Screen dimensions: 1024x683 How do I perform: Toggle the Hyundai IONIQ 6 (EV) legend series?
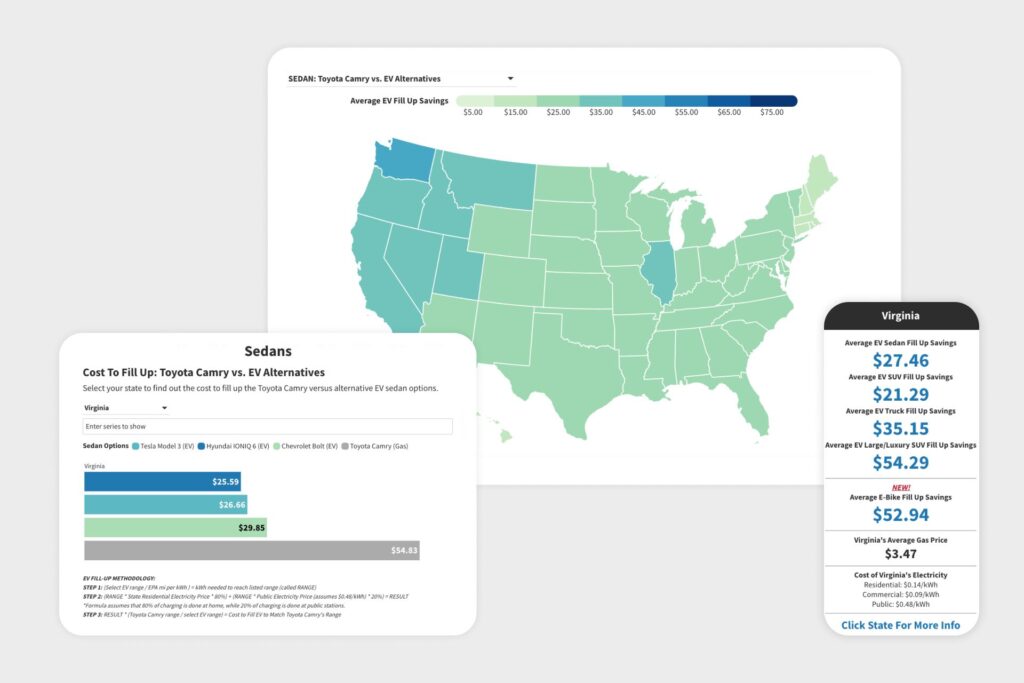[235, 445]
